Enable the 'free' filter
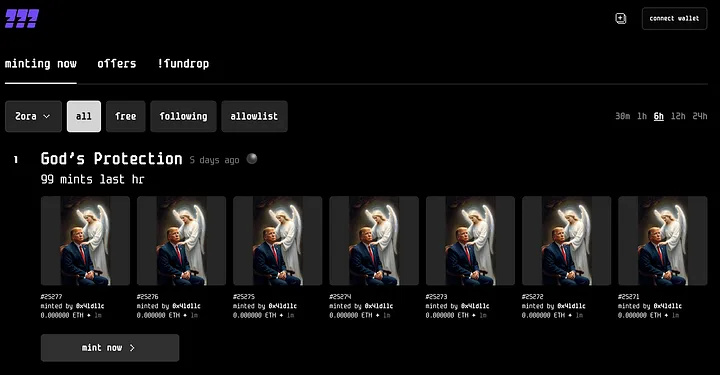Screen dimensions: 720x375 [x=126, y=117]
